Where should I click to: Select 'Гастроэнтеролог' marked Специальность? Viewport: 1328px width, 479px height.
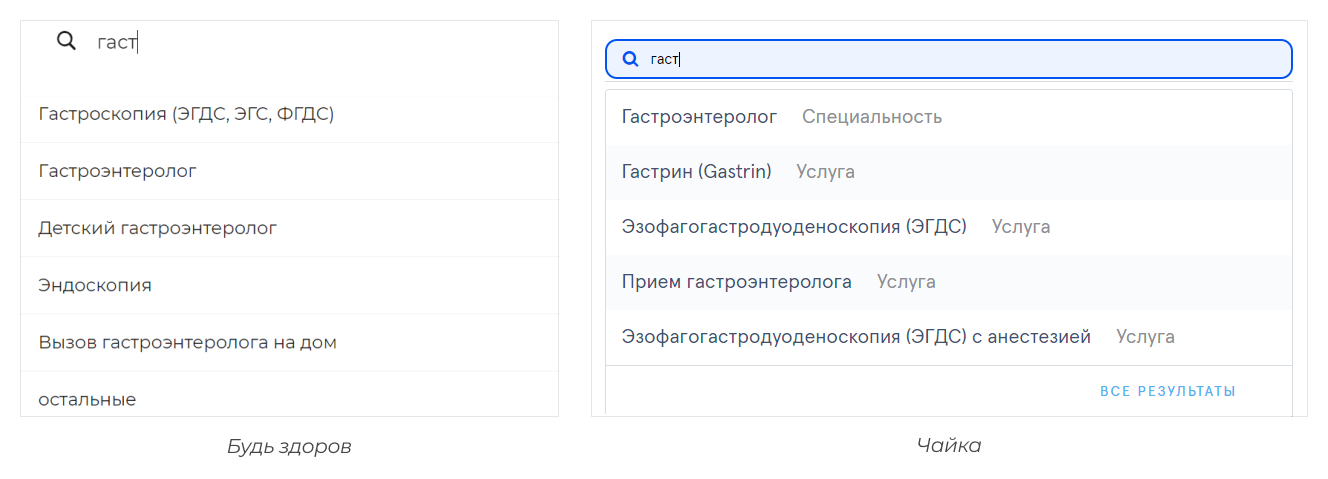point(699,117)
